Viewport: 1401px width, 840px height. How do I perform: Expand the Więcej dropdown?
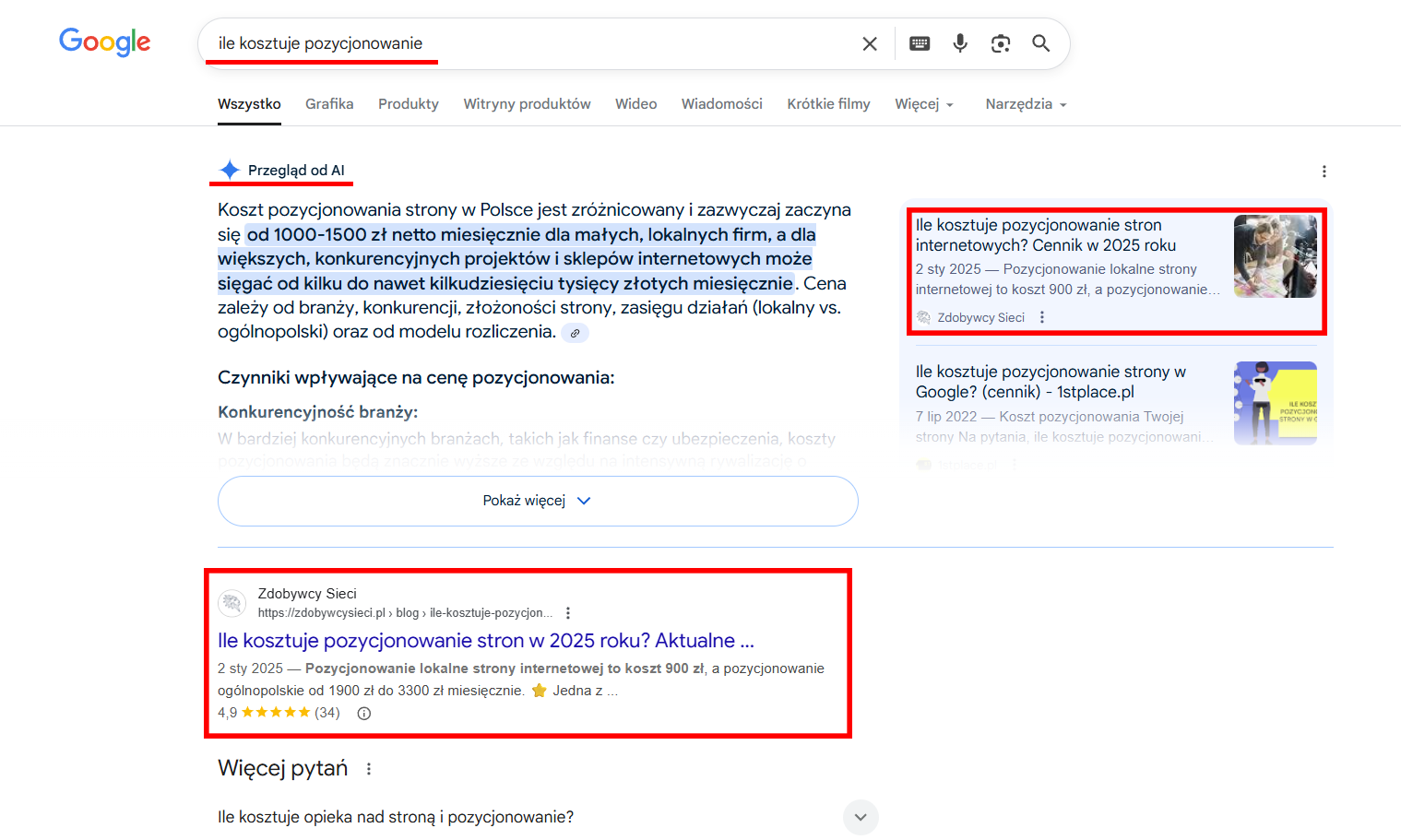click(923, 104)
